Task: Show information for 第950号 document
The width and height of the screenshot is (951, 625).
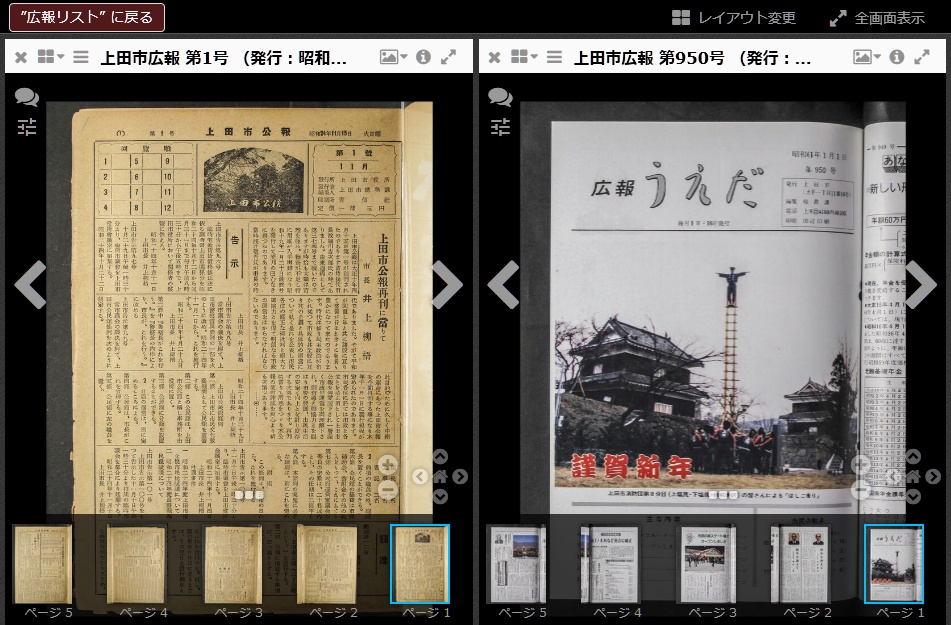Action: point(897,57)
